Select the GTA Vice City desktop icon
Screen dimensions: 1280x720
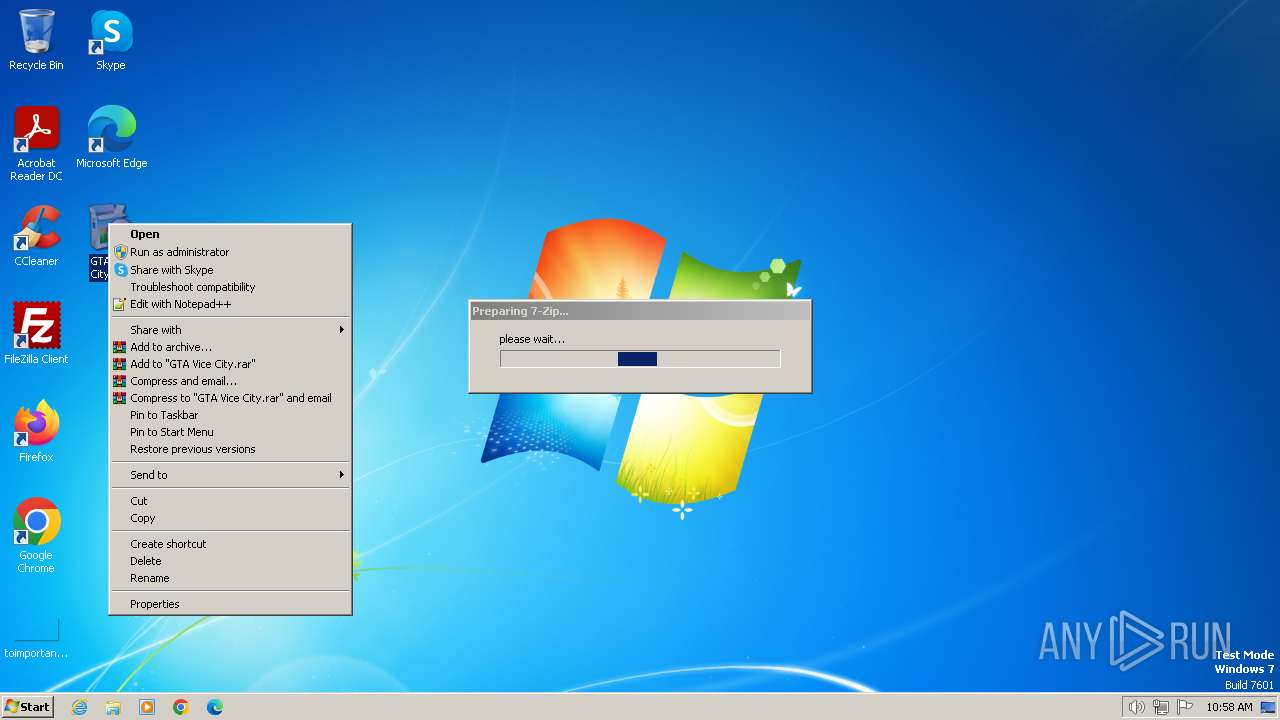[x=100, y=243]
